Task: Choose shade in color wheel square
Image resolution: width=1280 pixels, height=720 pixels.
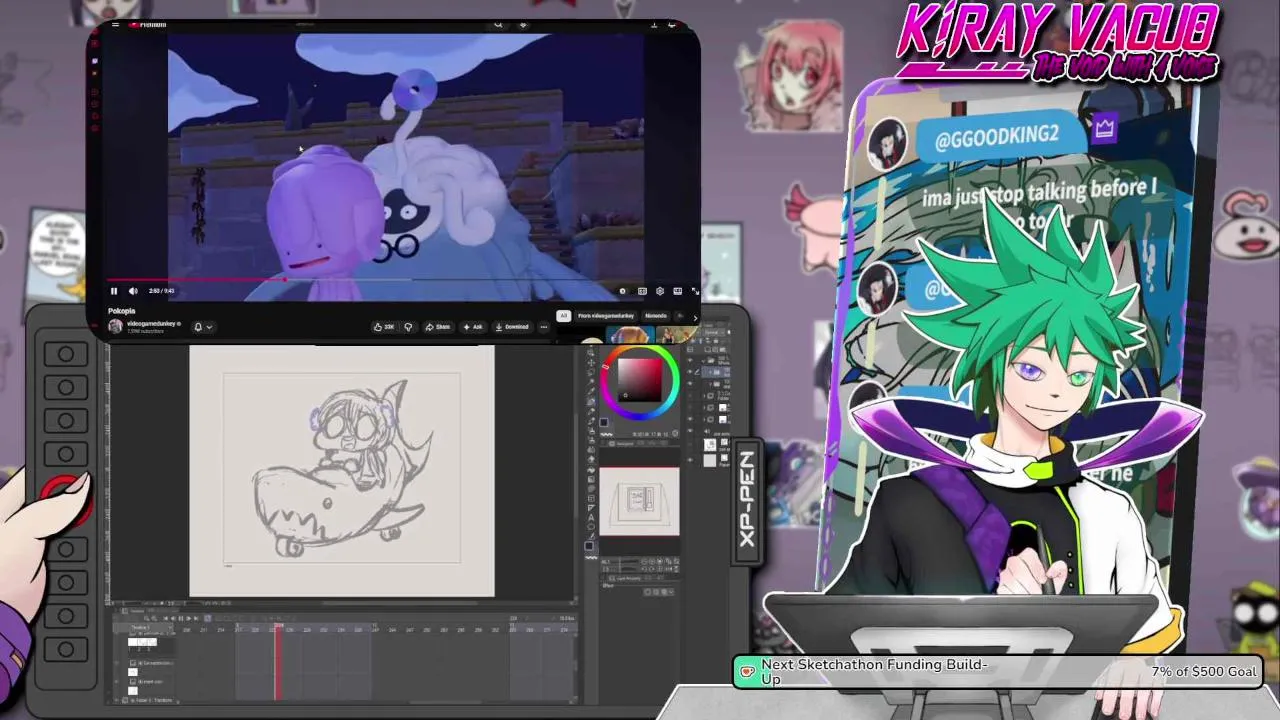Action: point(640,380)
